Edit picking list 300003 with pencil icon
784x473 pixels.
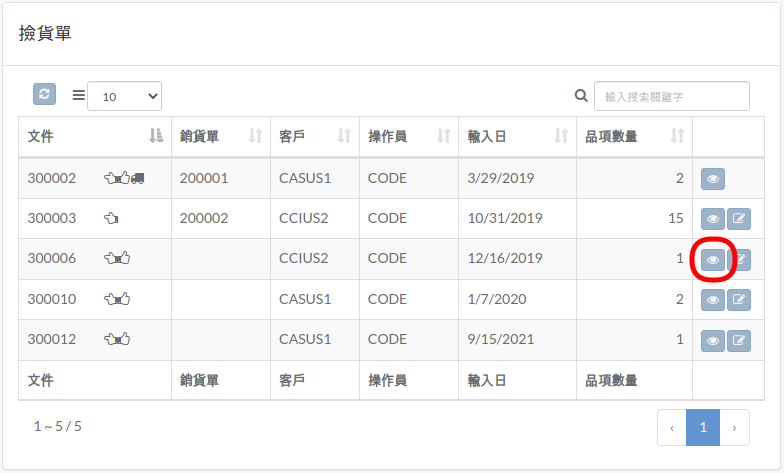tap(739, 219)
